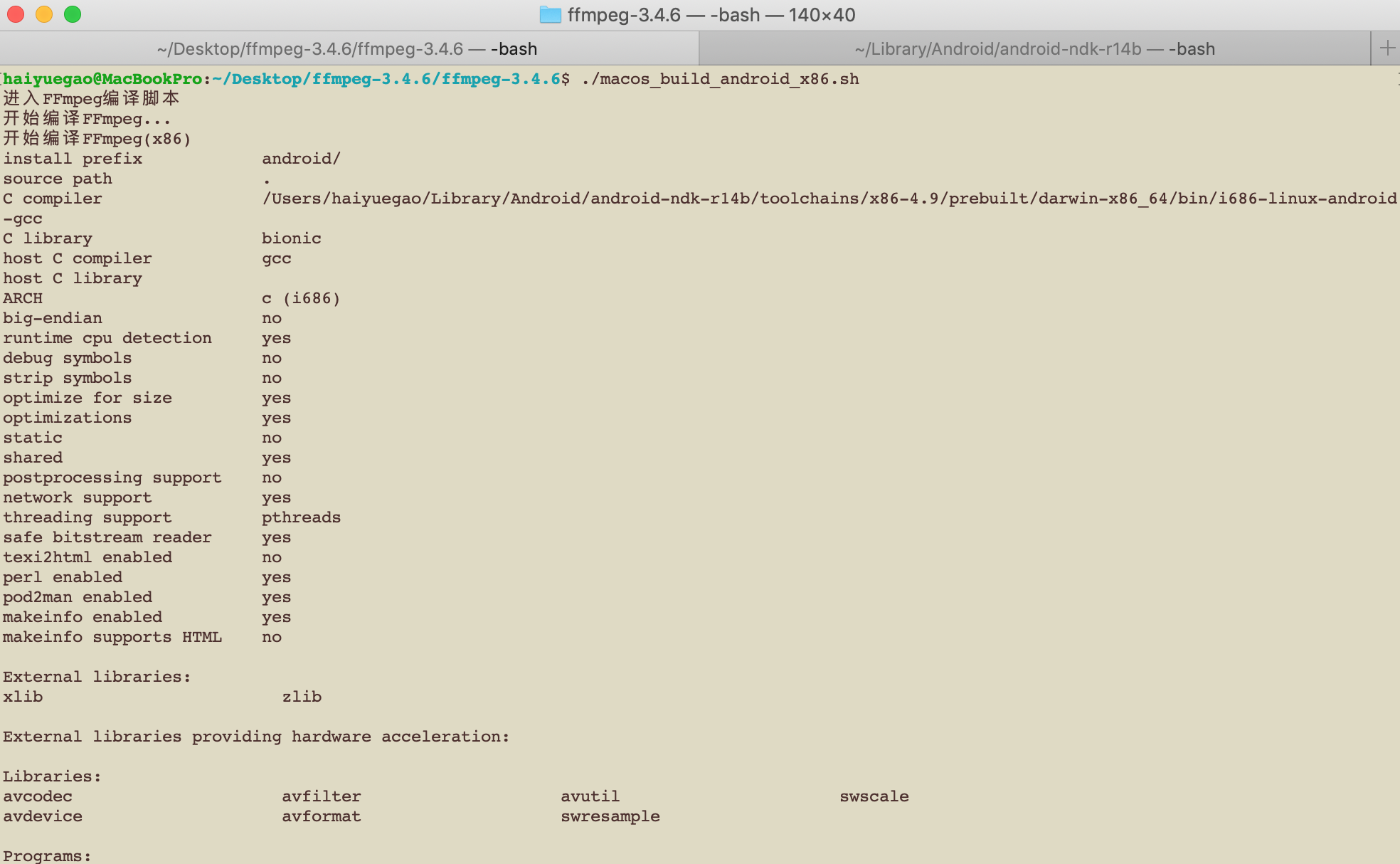Image resolution: width=1400 pixels, height=864 pixels.
Task: Click the 'big-endian' label
Action: (x=53, y=318)
